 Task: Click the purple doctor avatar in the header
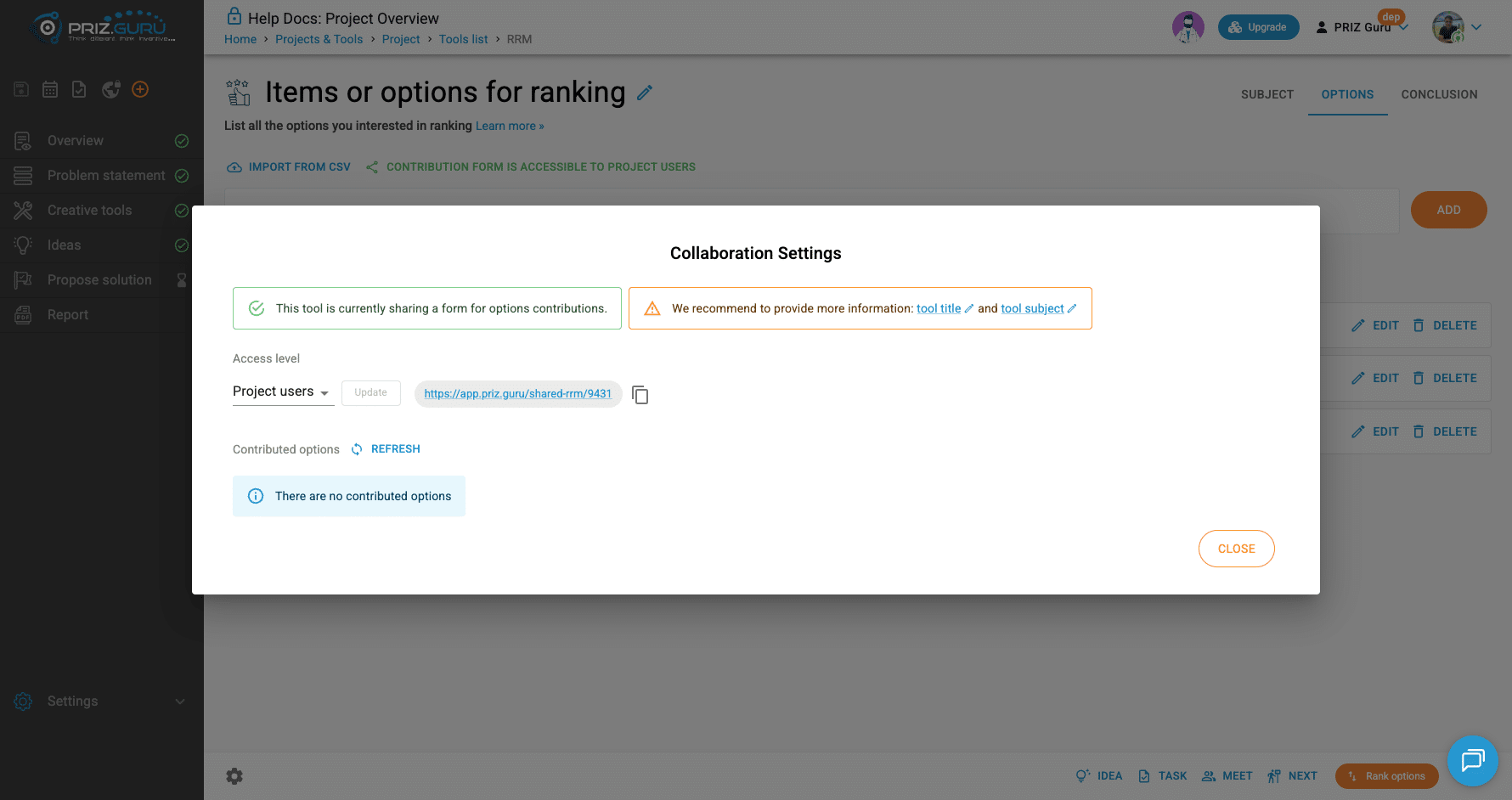click(1188, 27)
